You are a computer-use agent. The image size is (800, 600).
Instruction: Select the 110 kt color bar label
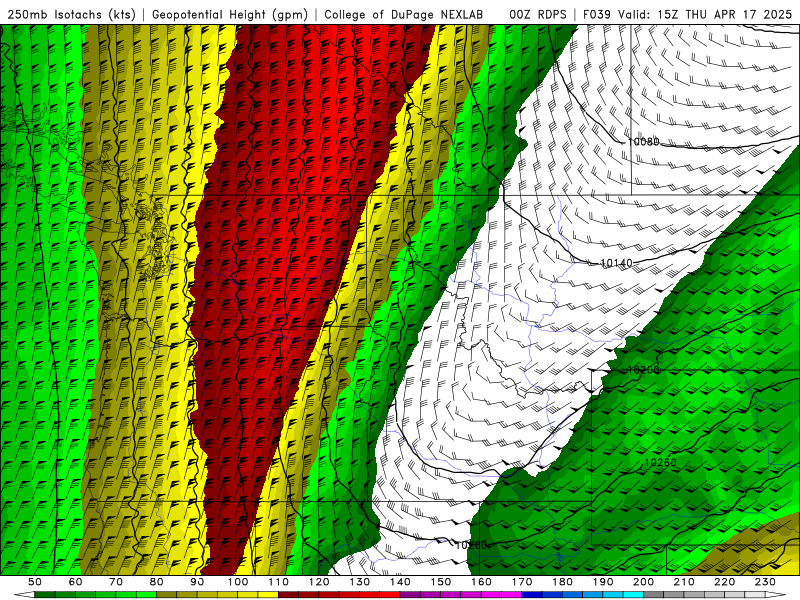click(279, 582)
